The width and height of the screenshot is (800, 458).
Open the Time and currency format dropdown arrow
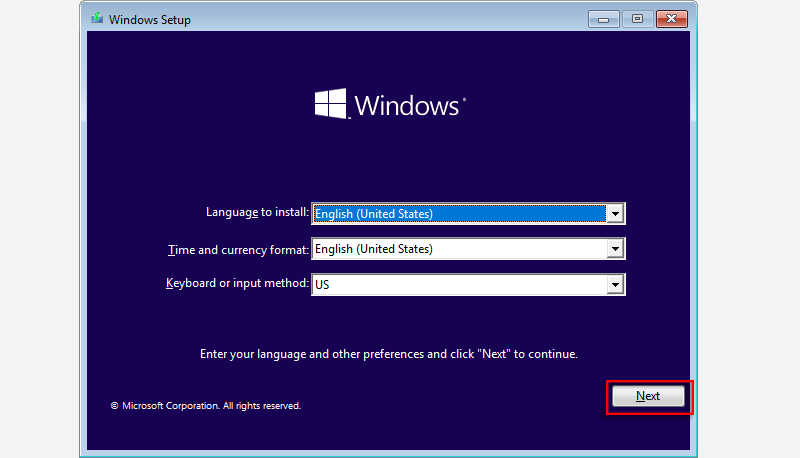point(615,249)
